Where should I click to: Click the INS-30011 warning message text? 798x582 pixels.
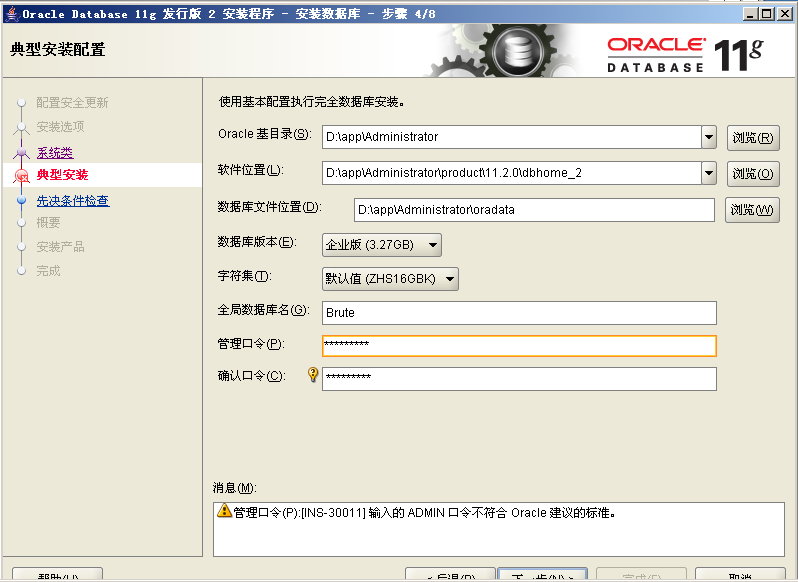click(x=425, y=513)
